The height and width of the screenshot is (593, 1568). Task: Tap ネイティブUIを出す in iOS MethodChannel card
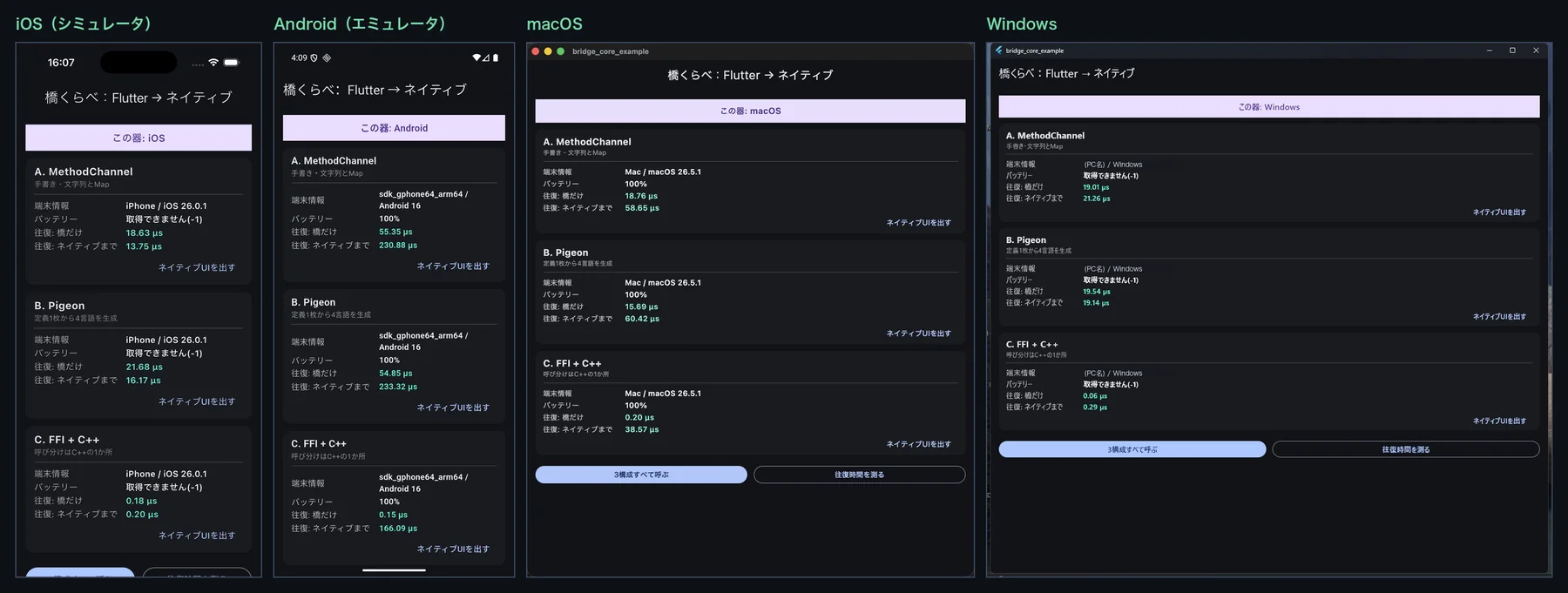click(197, 268)
